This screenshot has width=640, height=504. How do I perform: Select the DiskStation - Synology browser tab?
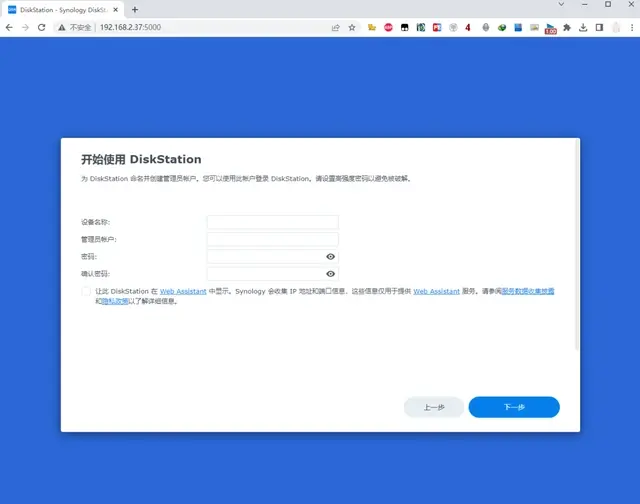click(x=63, y=9)
